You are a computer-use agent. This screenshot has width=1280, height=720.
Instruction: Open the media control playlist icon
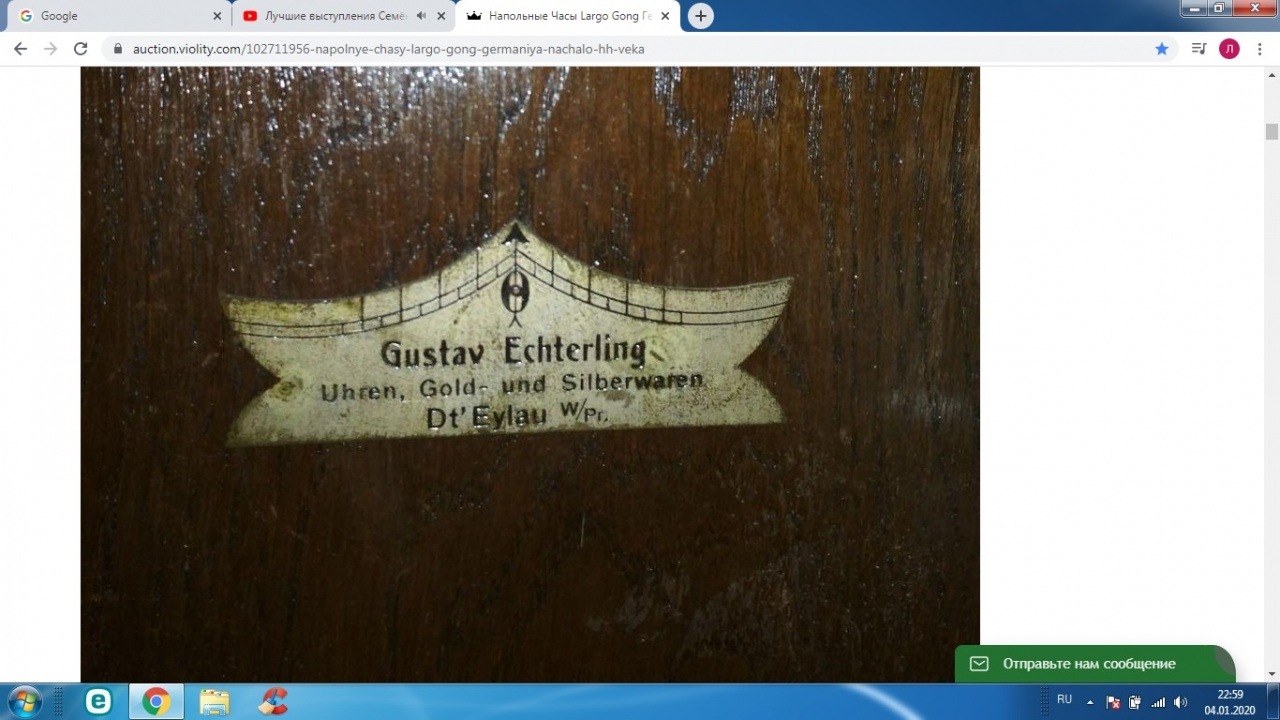coord(1198,49)
